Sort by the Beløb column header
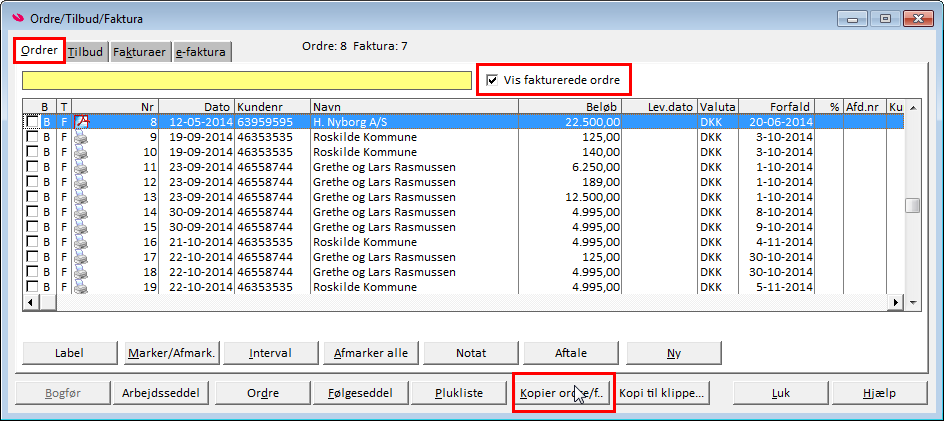This screenshot has width=944, height=421. pyautogui.click(x=570, y=107)
